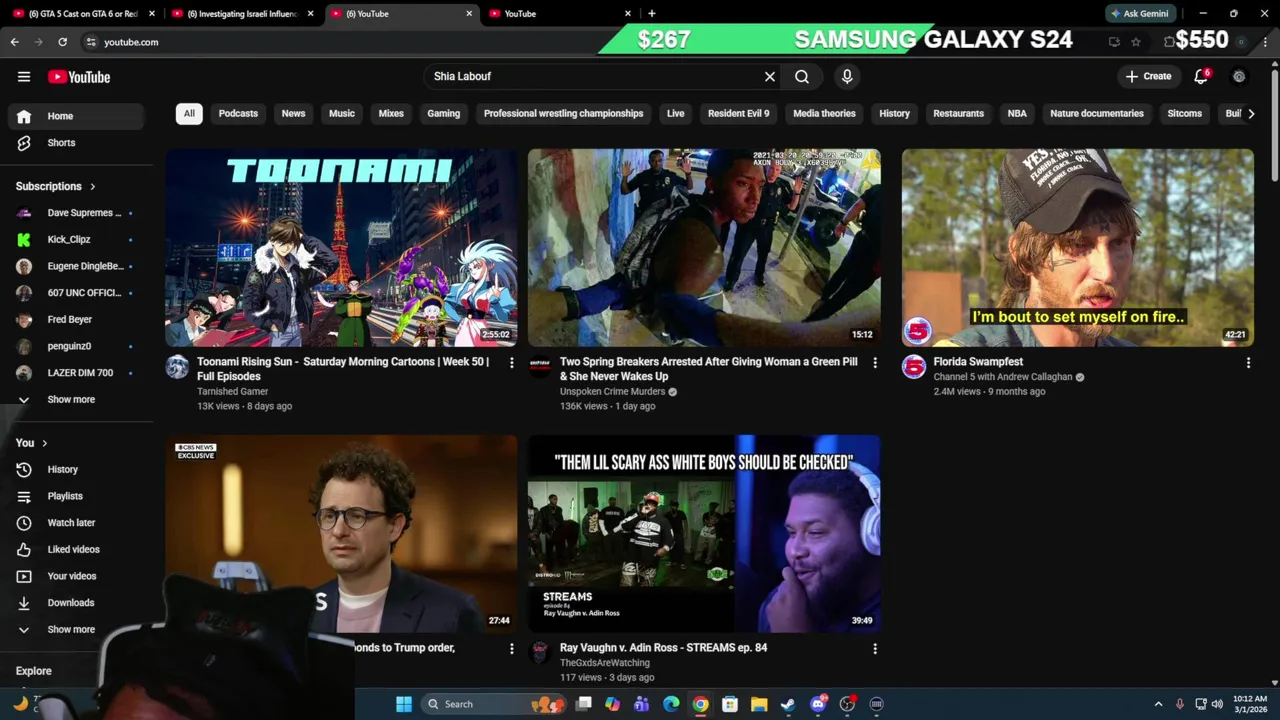Expand the You section chevron

[x=44, y=443]
